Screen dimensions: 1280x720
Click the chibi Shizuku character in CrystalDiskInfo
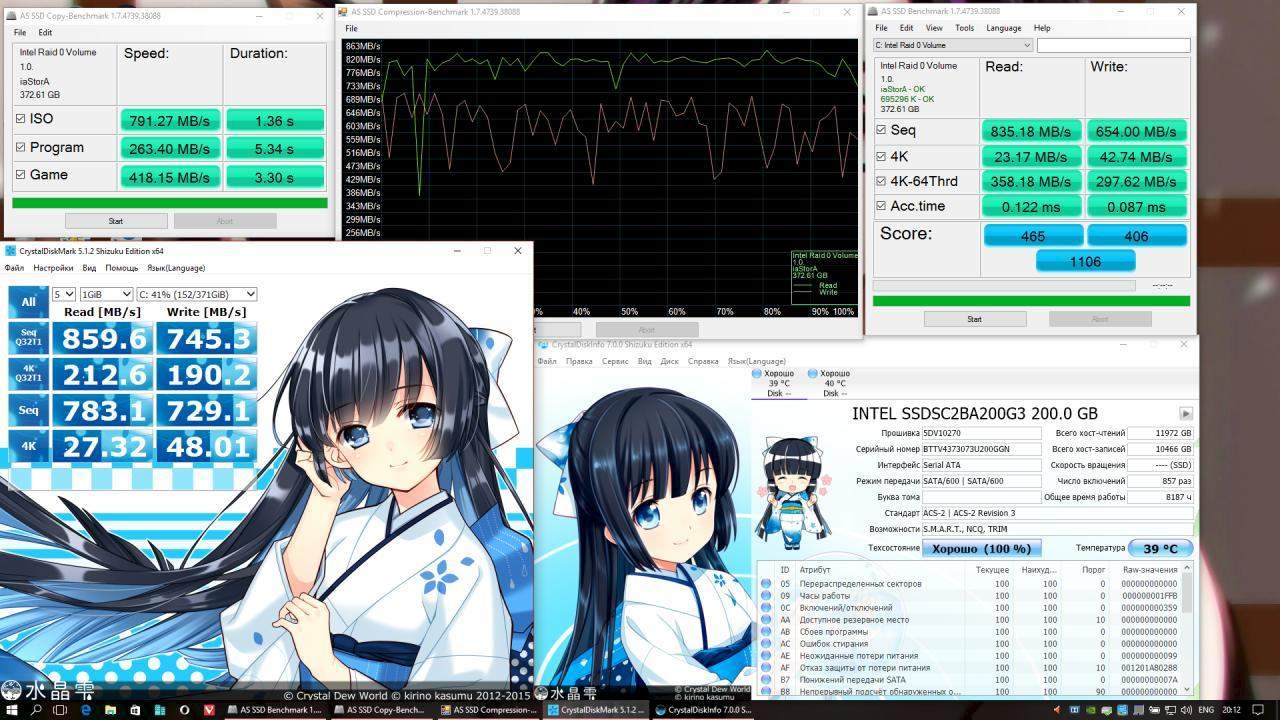pyautogui.click(x=790, y=490)
